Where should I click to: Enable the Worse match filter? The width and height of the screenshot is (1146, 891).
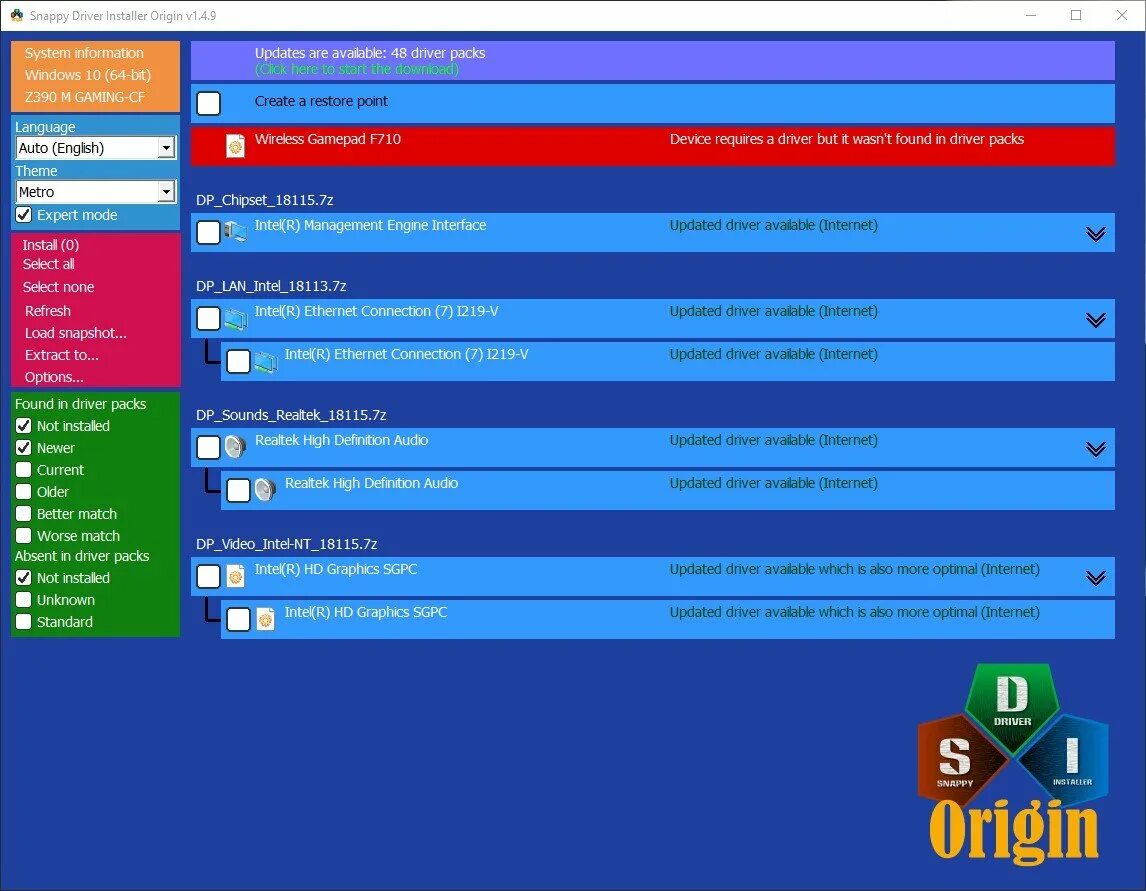(23, 535)
